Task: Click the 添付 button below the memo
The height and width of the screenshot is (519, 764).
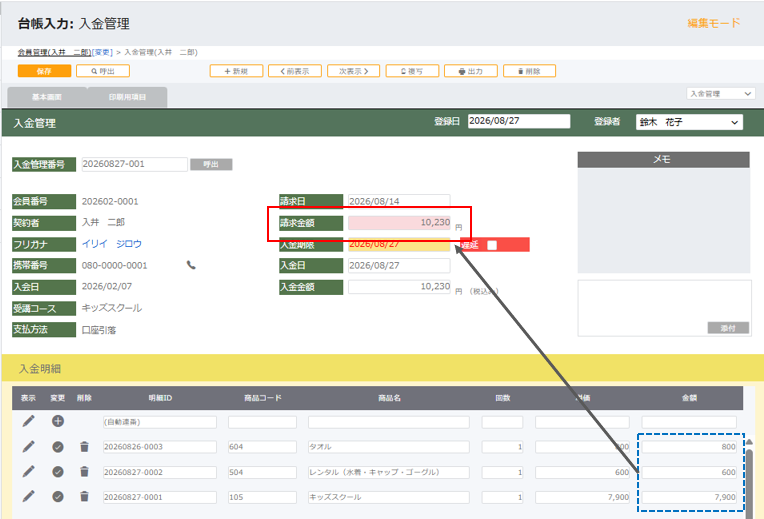Action: [x=728, y=328]
